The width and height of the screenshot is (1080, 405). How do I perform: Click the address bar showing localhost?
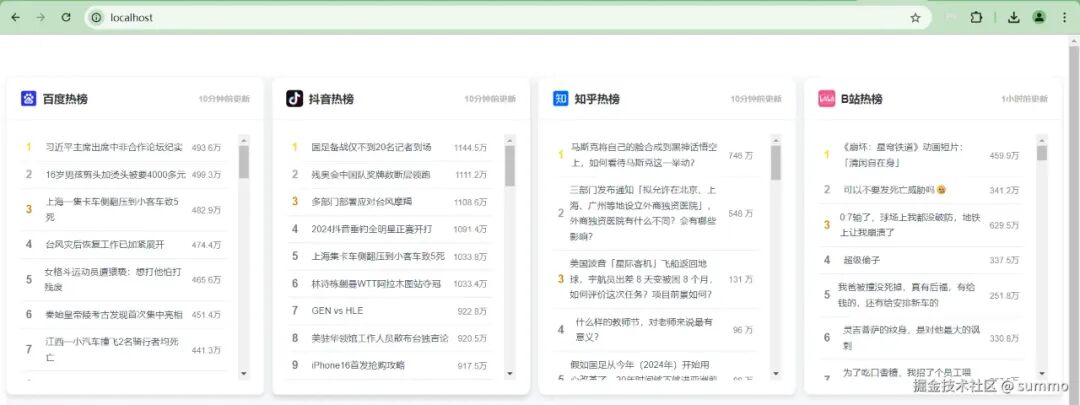tap(510, 18)
